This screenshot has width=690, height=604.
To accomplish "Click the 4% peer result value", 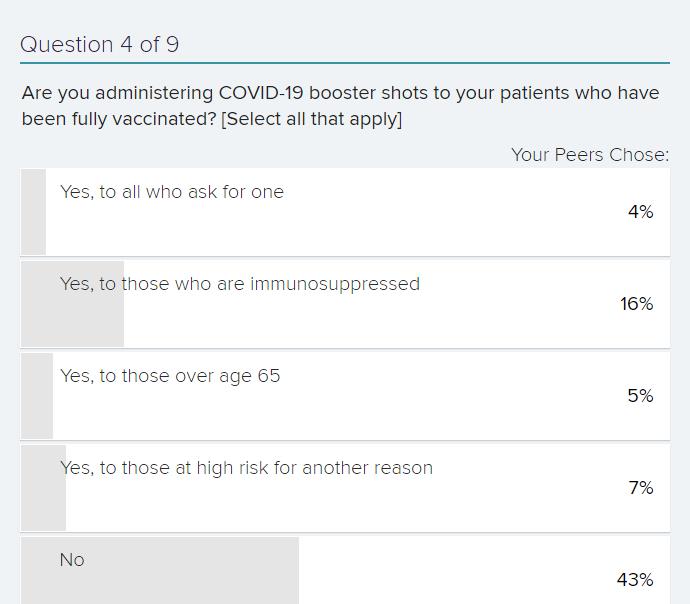I will (640, 212).
